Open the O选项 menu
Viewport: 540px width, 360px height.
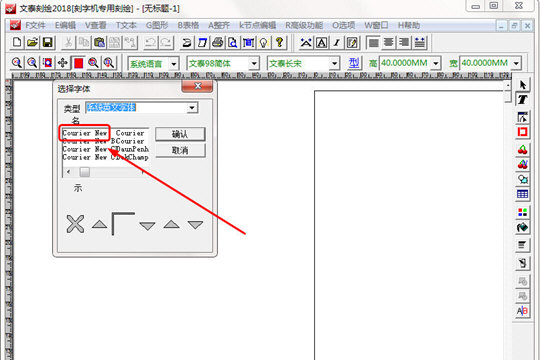[x=343, y=25]
